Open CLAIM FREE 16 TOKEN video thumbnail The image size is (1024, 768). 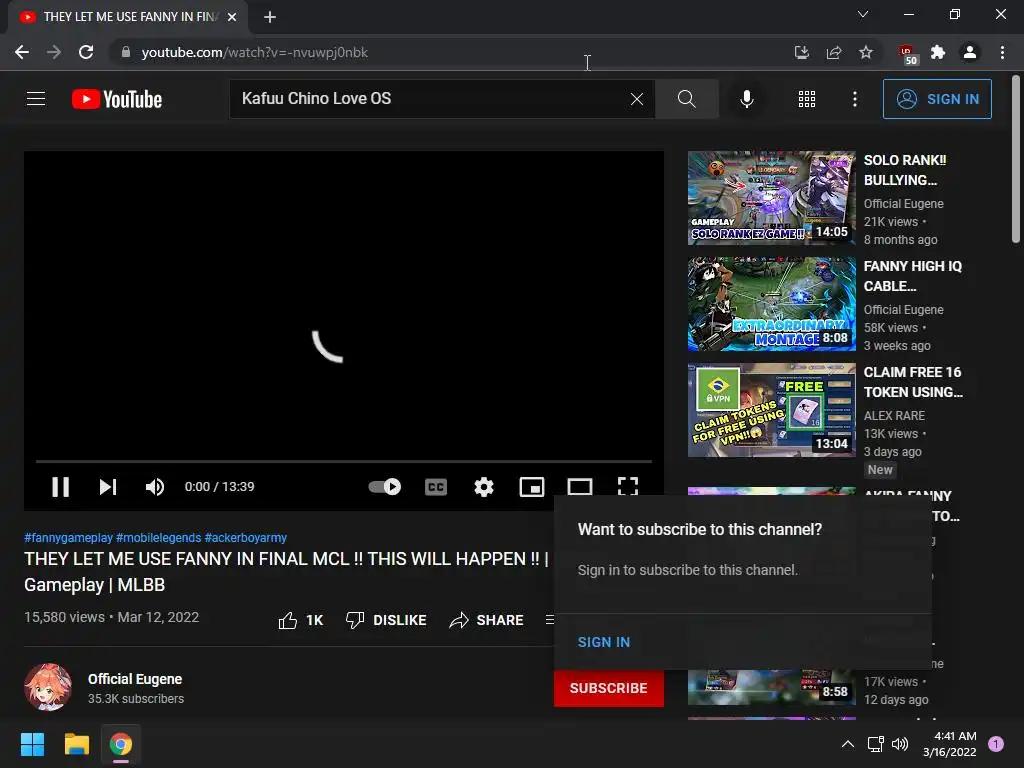(x=771, y=409)
